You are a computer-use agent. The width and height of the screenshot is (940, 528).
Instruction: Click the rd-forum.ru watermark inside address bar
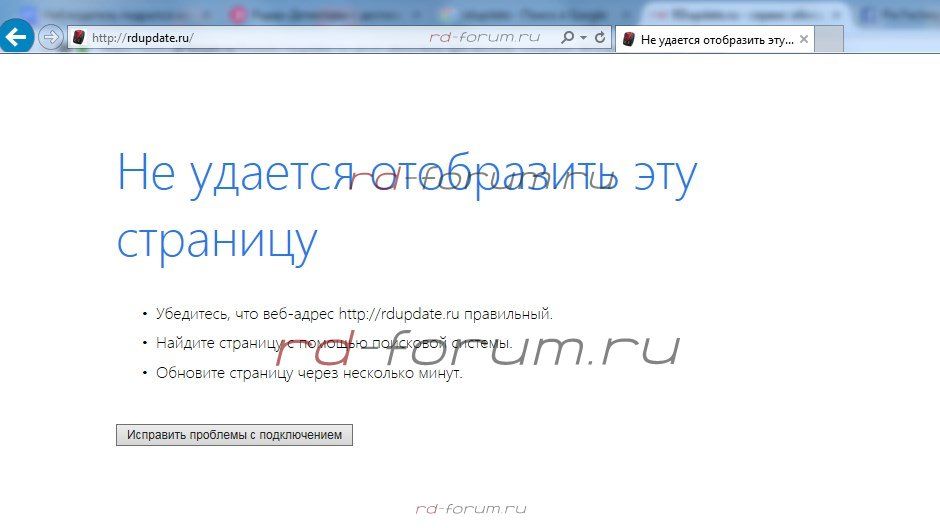(x=484, y=37)
